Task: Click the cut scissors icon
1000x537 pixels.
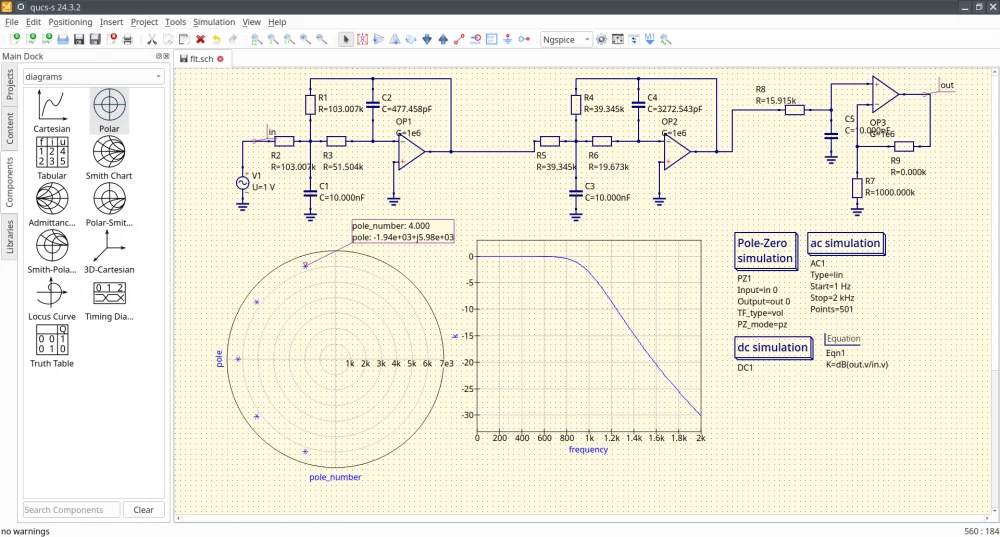Action: pos(152,39)
